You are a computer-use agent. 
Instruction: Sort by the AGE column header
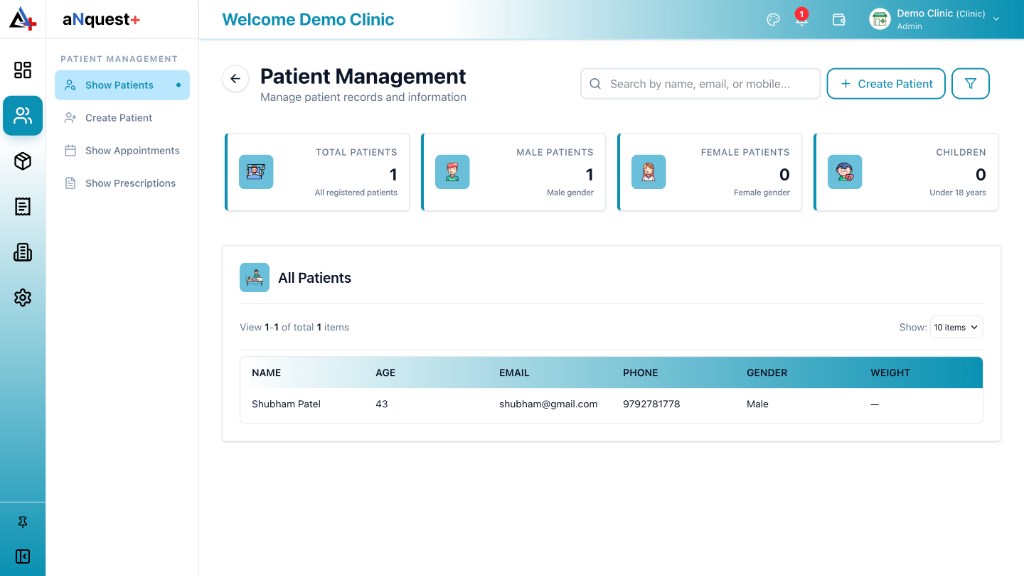(x=385, y=373)
